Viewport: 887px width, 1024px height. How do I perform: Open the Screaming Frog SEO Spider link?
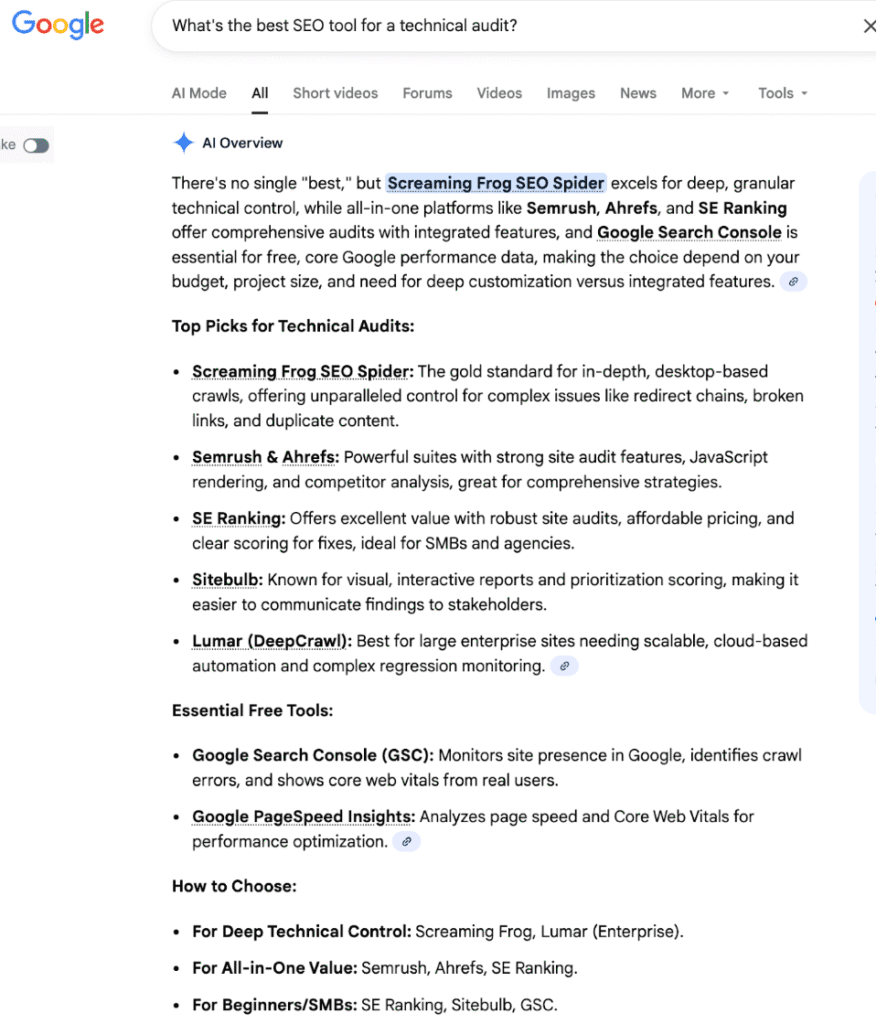click(495, 183)
